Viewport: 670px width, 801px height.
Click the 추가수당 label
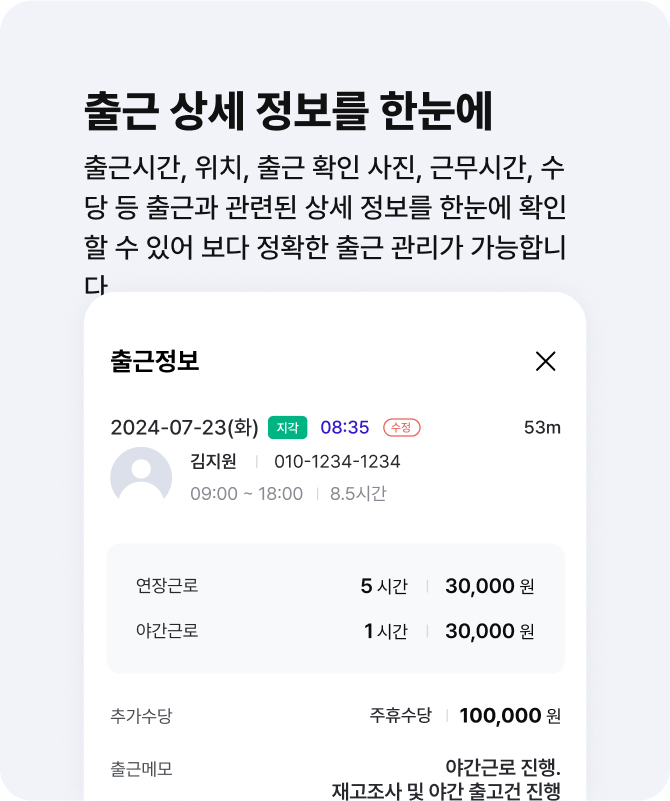(141, 716)
